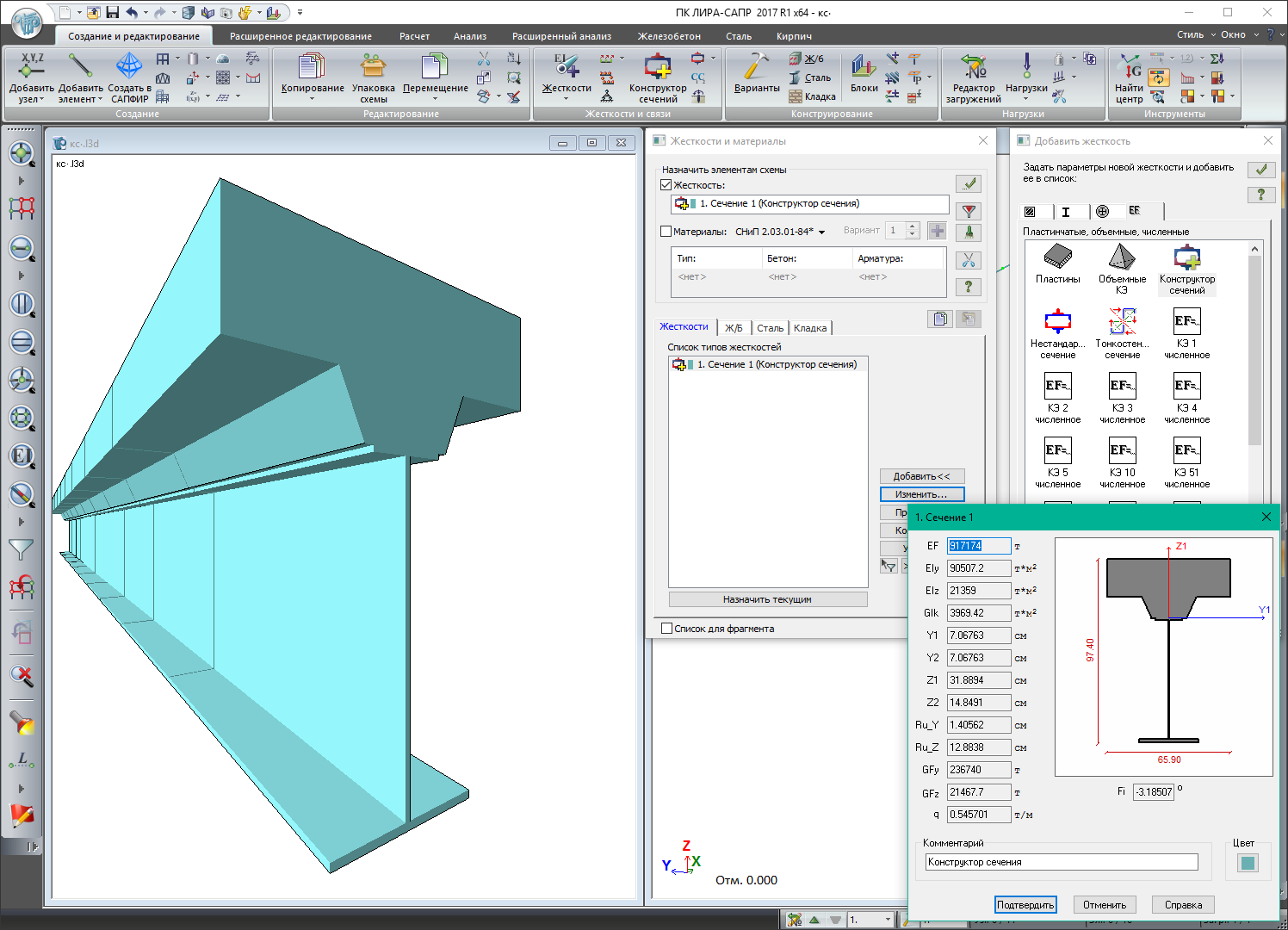This screenshot has width=1288, height=930.
Task: Click the Назначить текущим button
Action: pos(767,599)
